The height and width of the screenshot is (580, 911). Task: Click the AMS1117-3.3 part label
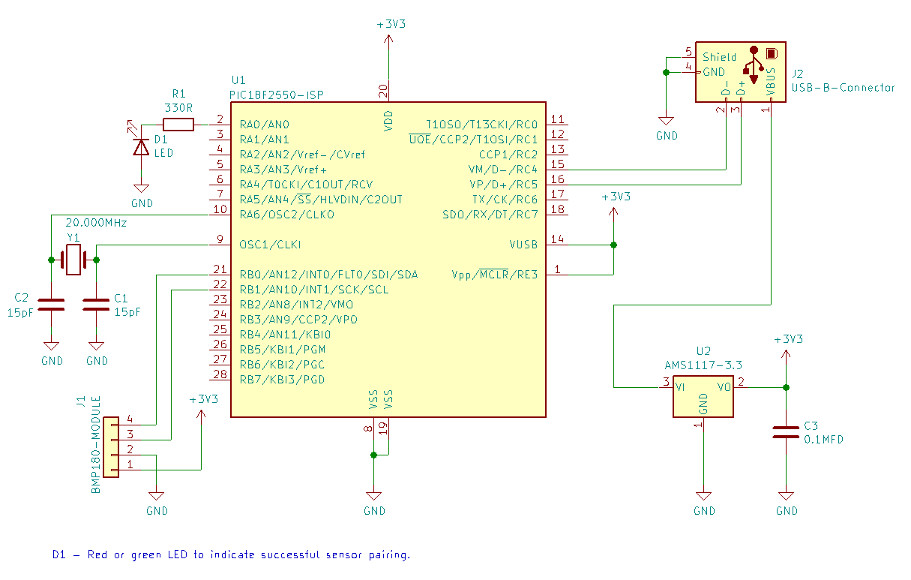(x=704, y=365)
